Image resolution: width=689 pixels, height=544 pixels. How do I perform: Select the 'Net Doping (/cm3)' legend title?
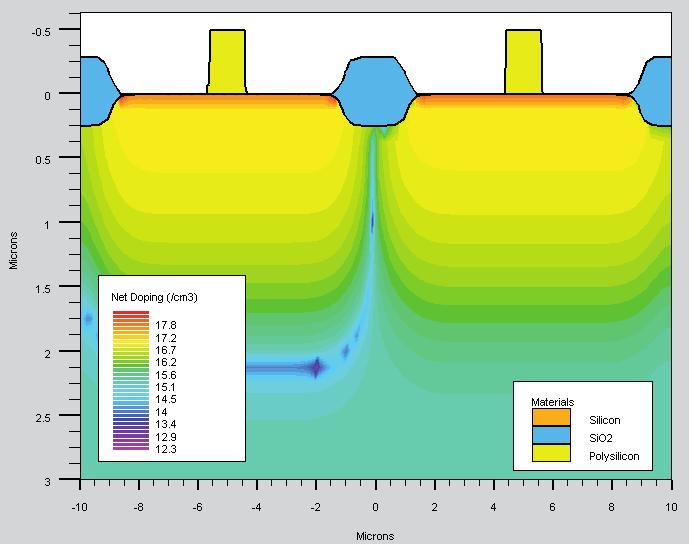tap(154, 297)
